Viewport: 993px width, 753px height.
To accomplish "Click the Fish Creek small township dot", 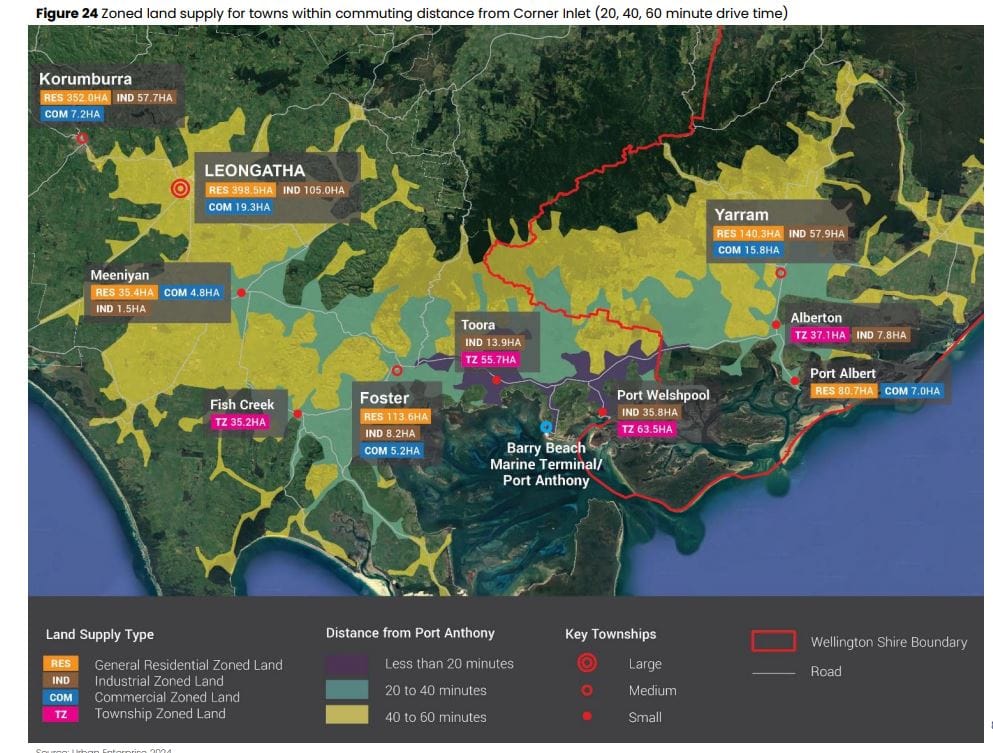I will [x=297, y=414].
